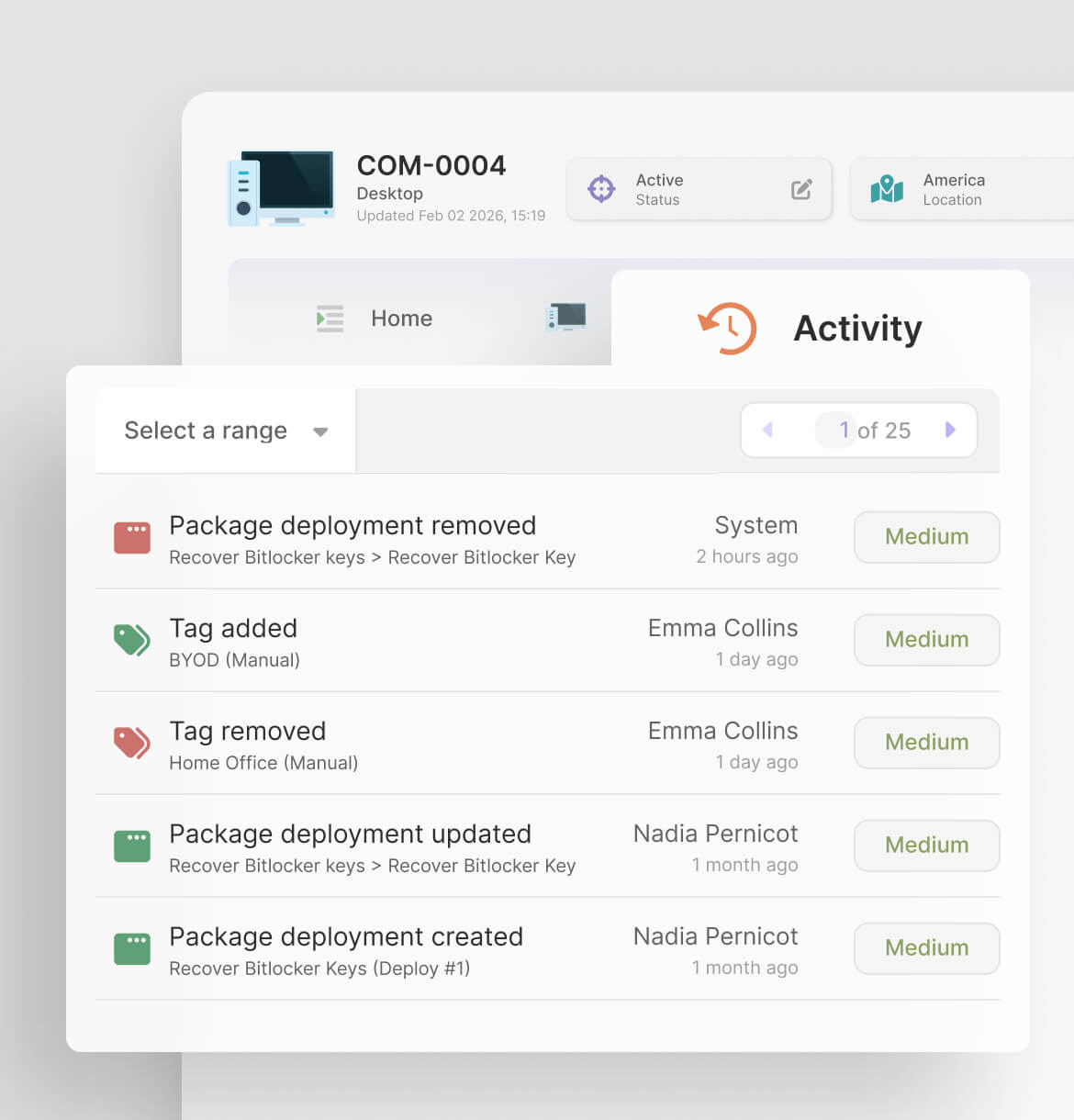Go to next activity page arrow
Image resolution: width=1074 pixels, height=1120 pixels.
click(950, 430)
